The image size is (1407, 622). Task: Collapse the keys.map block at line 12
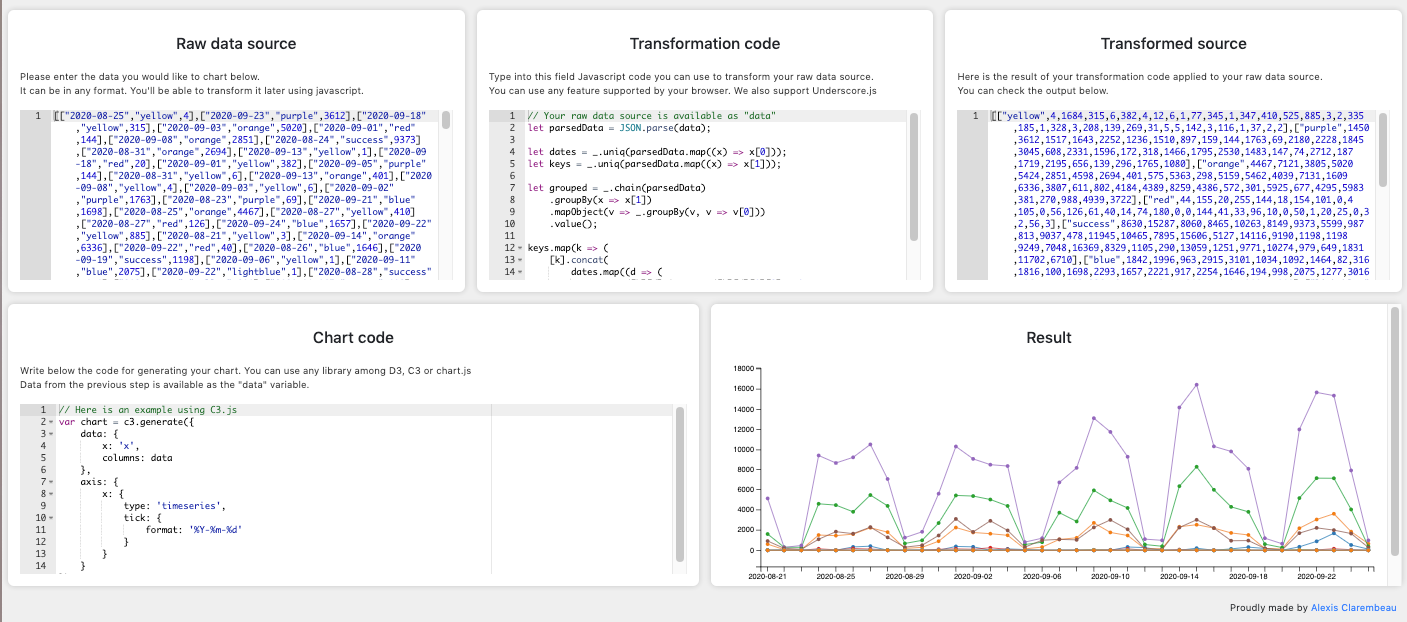pyautogui.click(x=521, y=247)
